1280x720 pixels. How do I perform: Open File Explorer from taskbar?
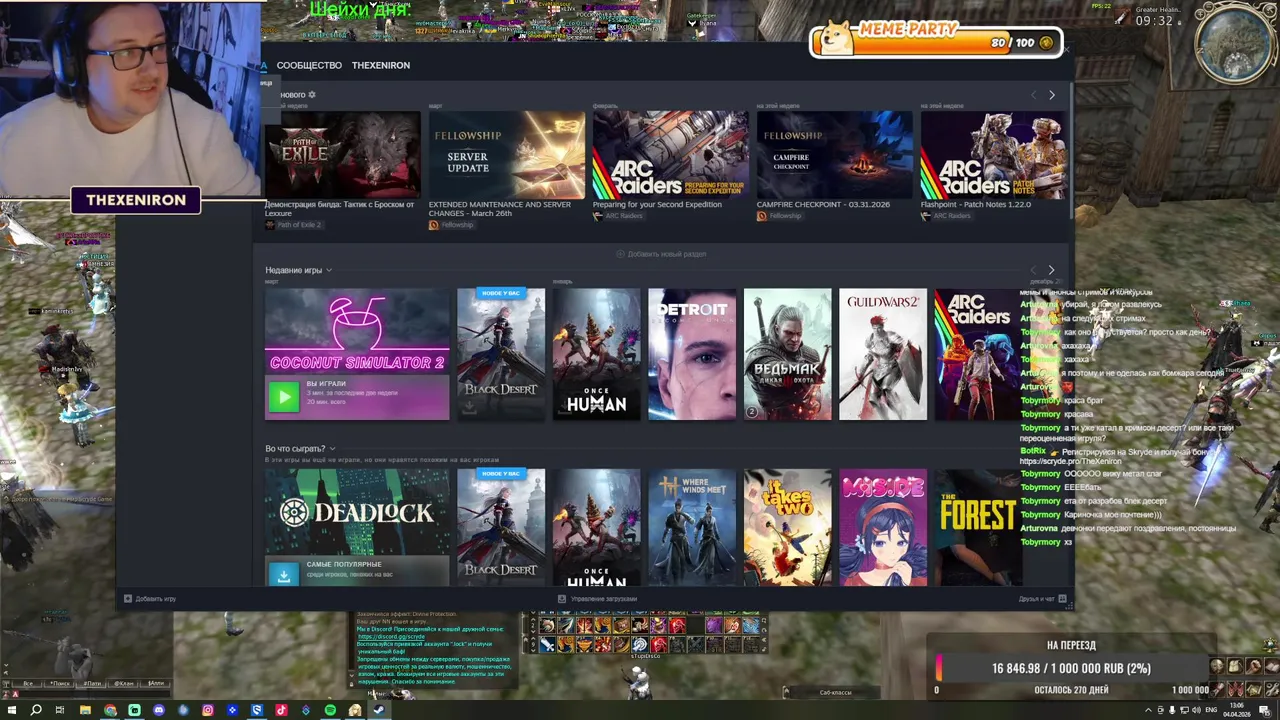[85, 710]
